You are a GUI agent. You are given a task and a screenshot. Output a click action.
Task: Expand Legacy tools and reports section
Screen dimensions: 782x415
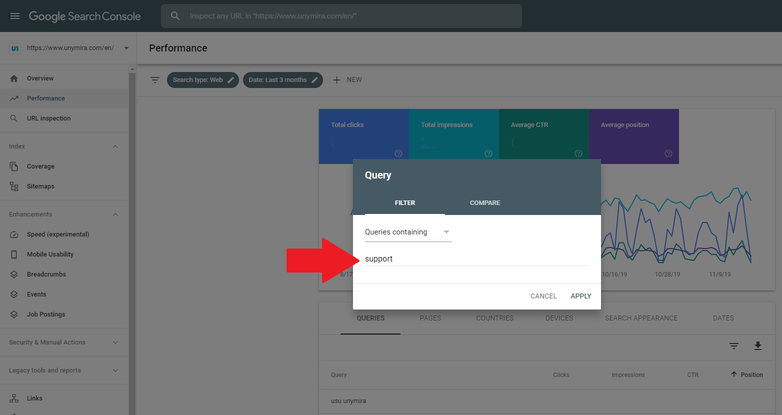[x=115, y=370]
